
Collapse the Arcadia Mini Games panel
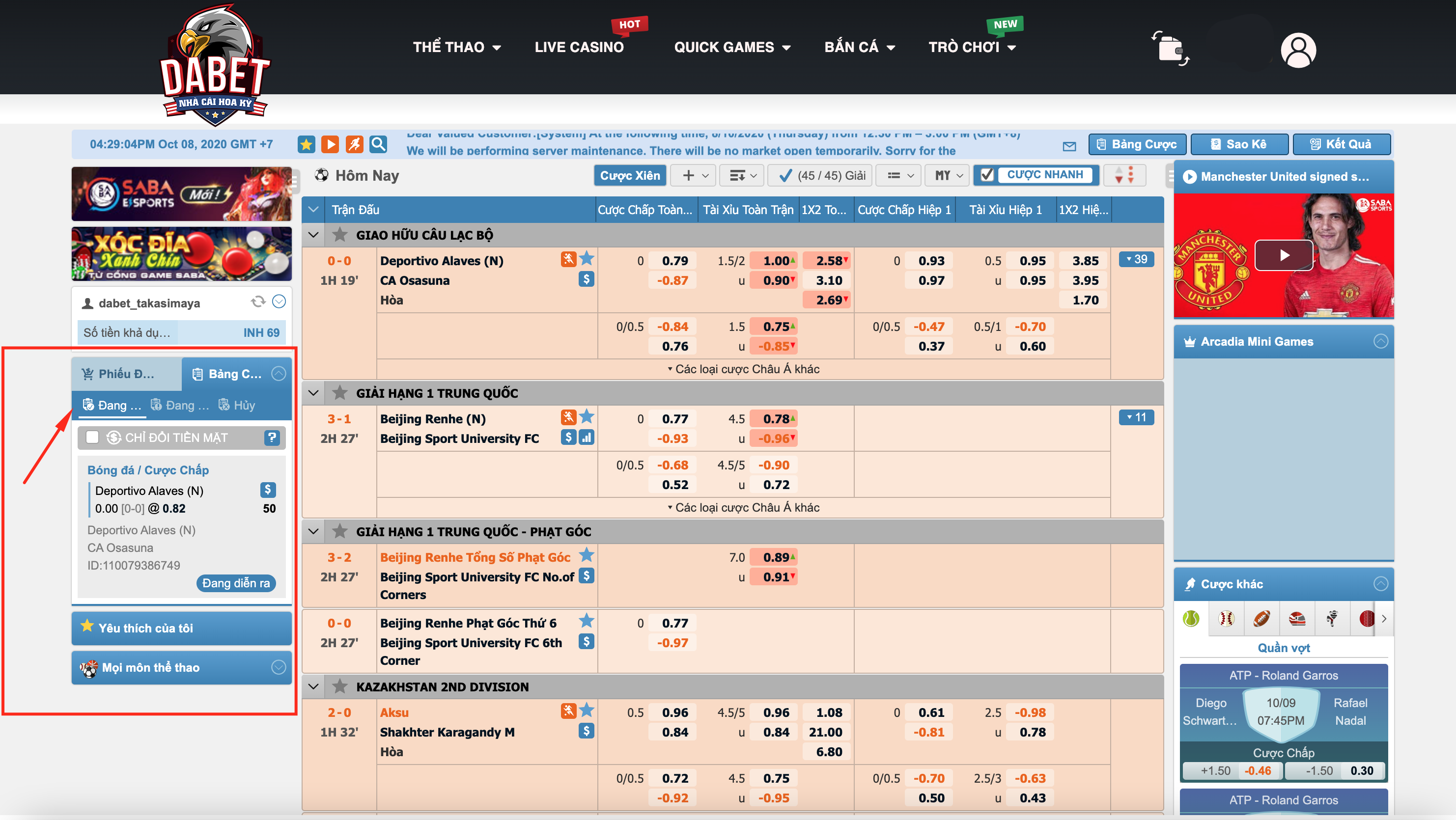(x=1381, y=341)
